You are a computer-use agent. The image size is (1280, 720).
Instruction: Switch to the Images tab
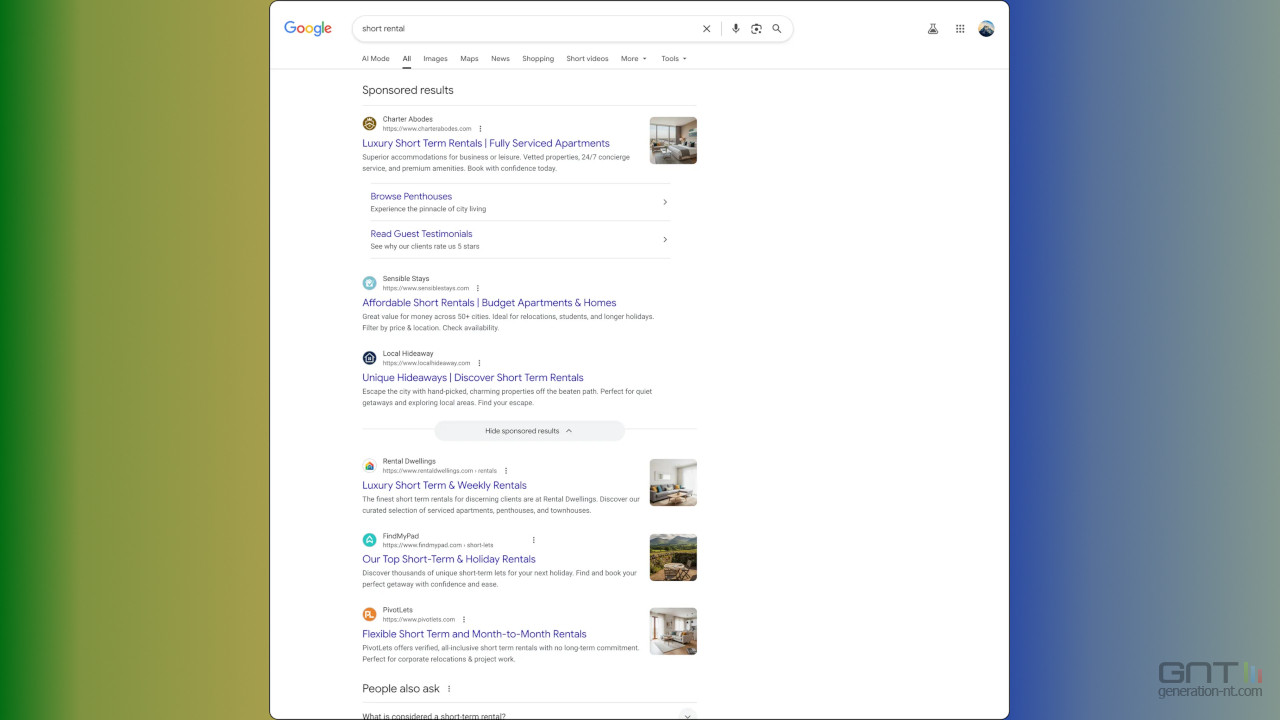click(x=435, y=59)
